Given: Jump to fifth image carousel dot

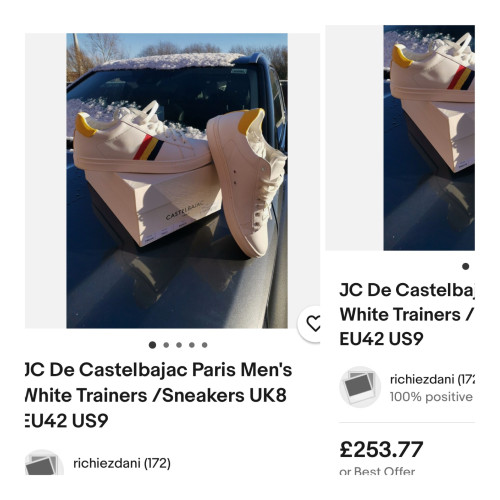Looking at the screenshot, I should click(x=205, y=345).
